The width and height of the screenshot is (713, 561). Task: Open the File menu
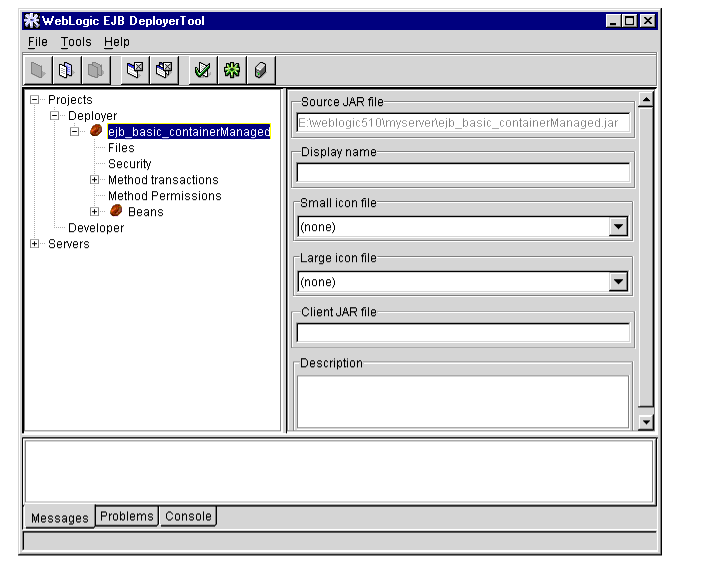tap(37, 42)
